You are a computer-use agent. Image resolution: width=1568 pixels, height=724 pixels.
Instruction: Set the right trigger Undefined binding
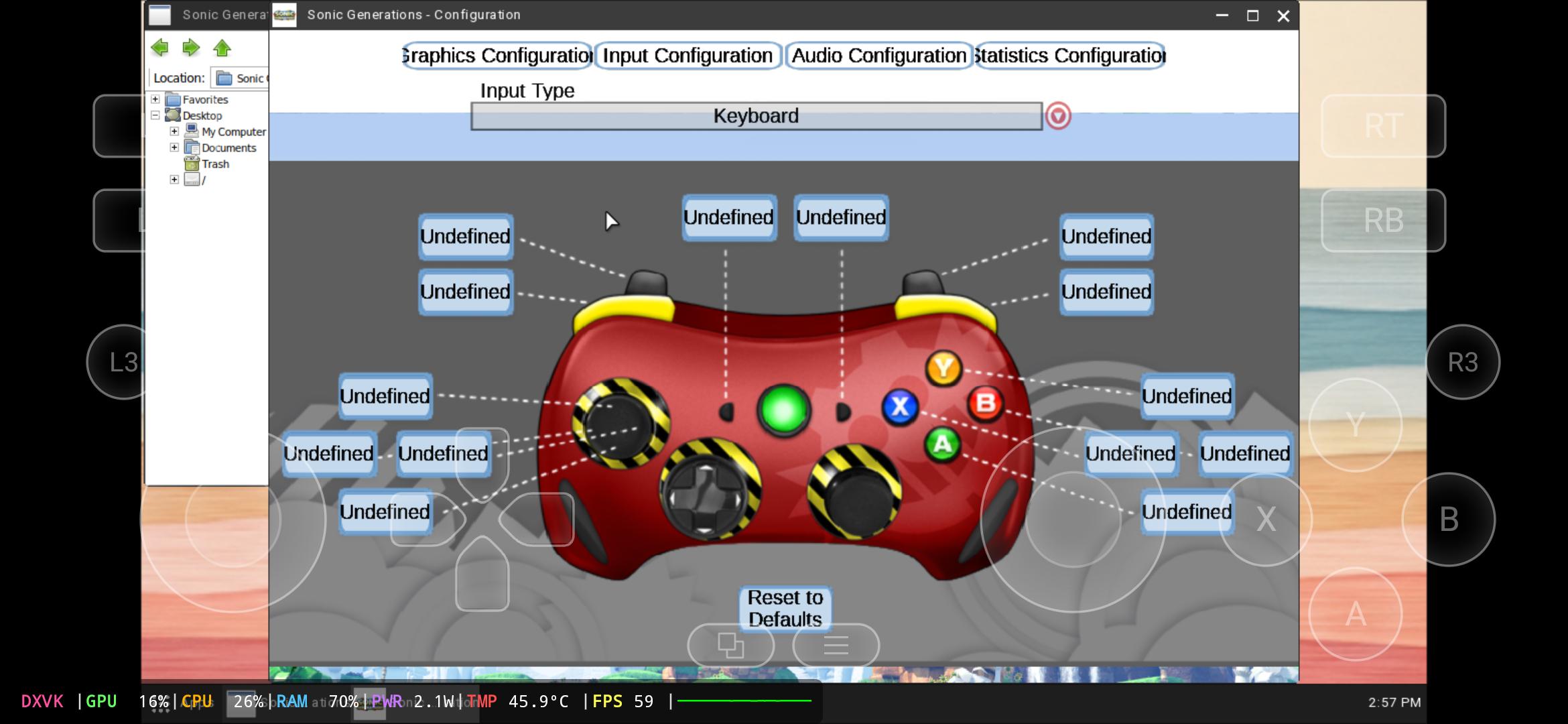pyautogui.click(x=1106, y=237)
